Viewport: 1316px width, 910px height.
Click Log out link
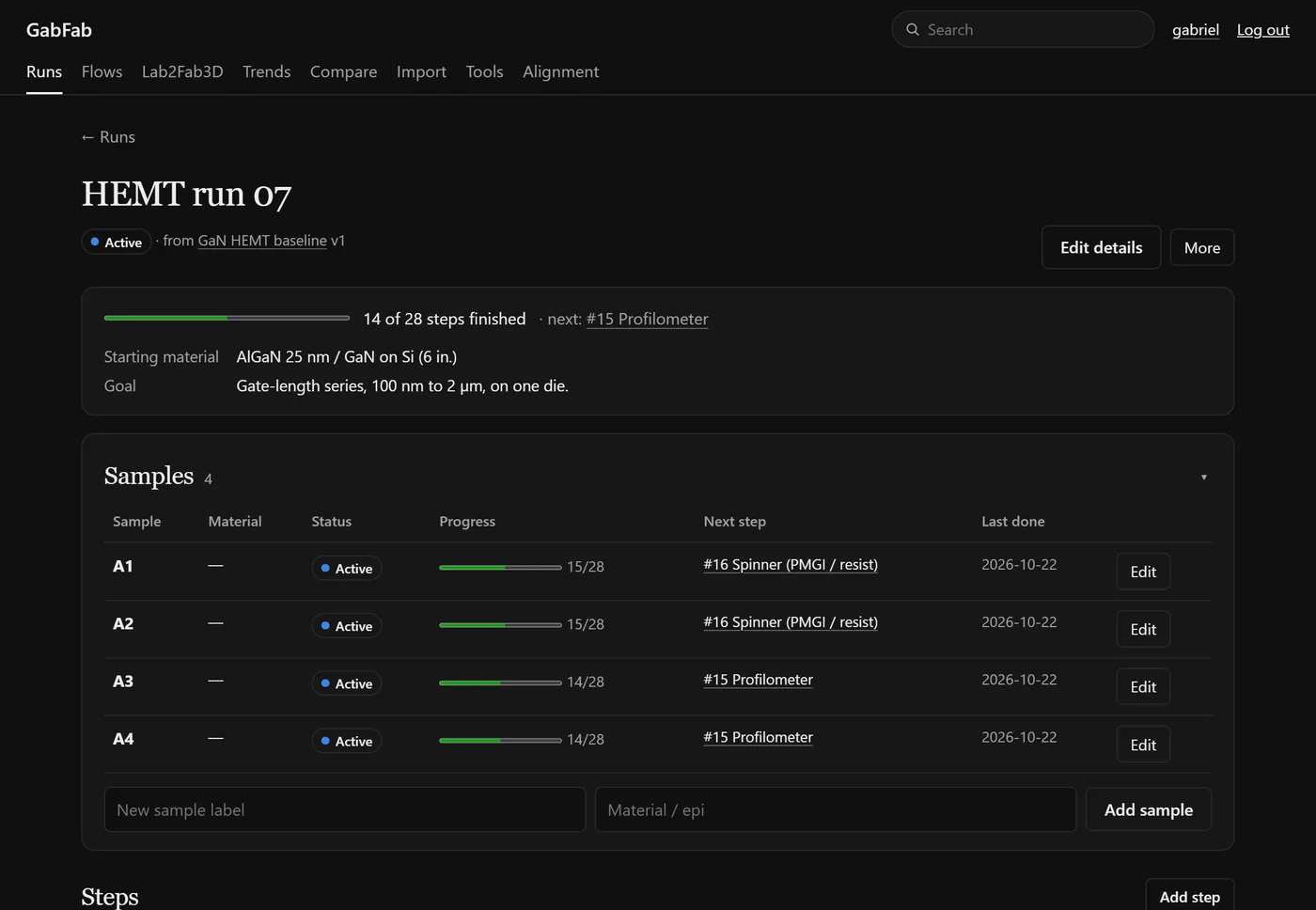click(x=1262, y=30)
